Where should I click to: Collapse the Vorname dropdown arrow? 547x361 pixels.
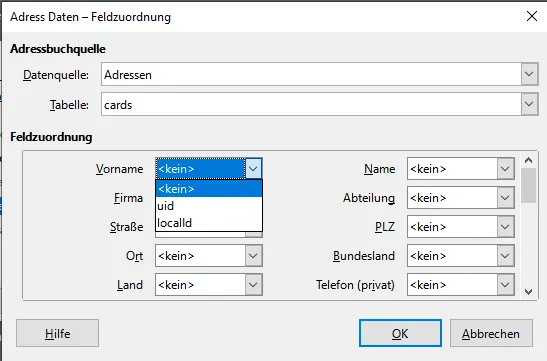pyautogui.click(x=253, y=169)
